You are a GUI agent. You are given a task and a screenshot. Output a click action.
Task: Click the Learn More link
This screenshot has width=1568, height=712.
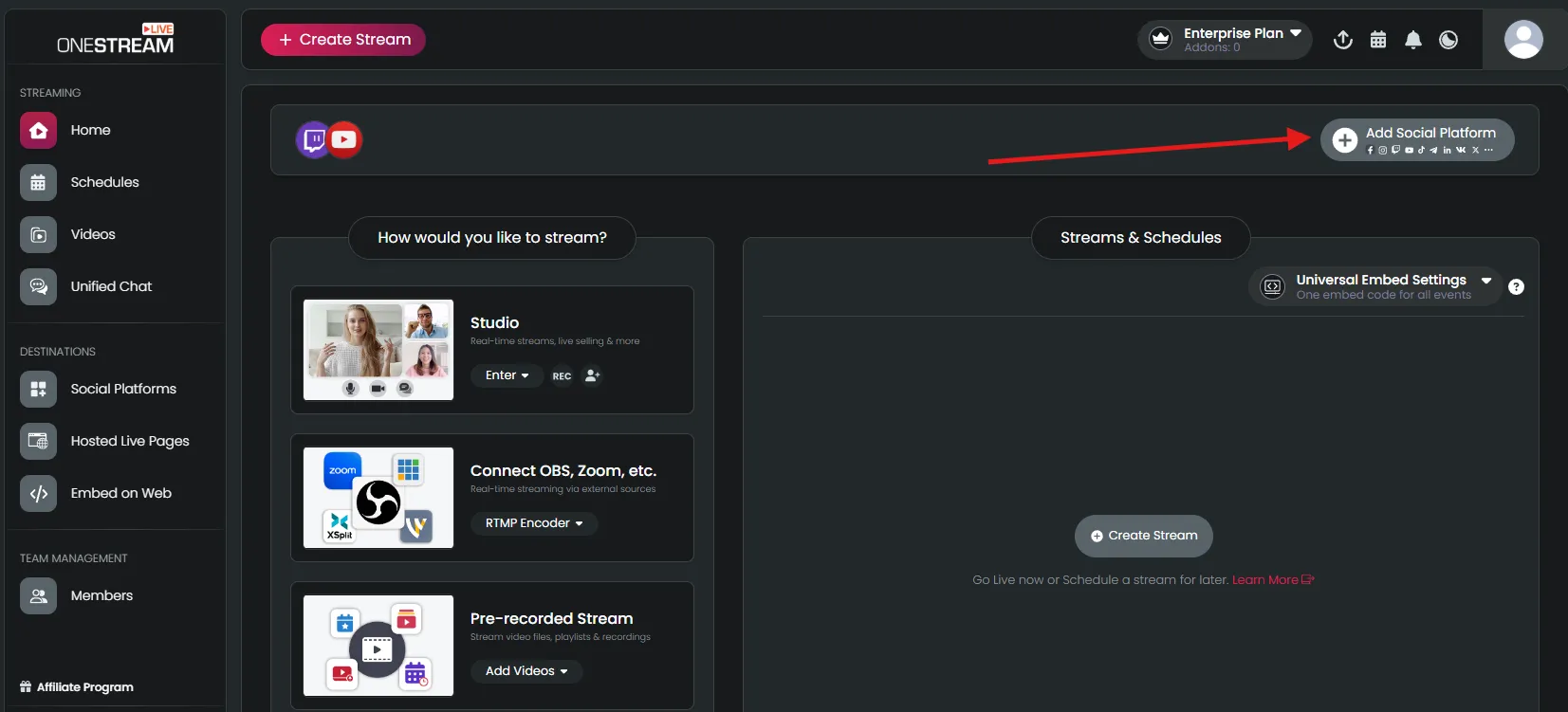pos(1271,580)
